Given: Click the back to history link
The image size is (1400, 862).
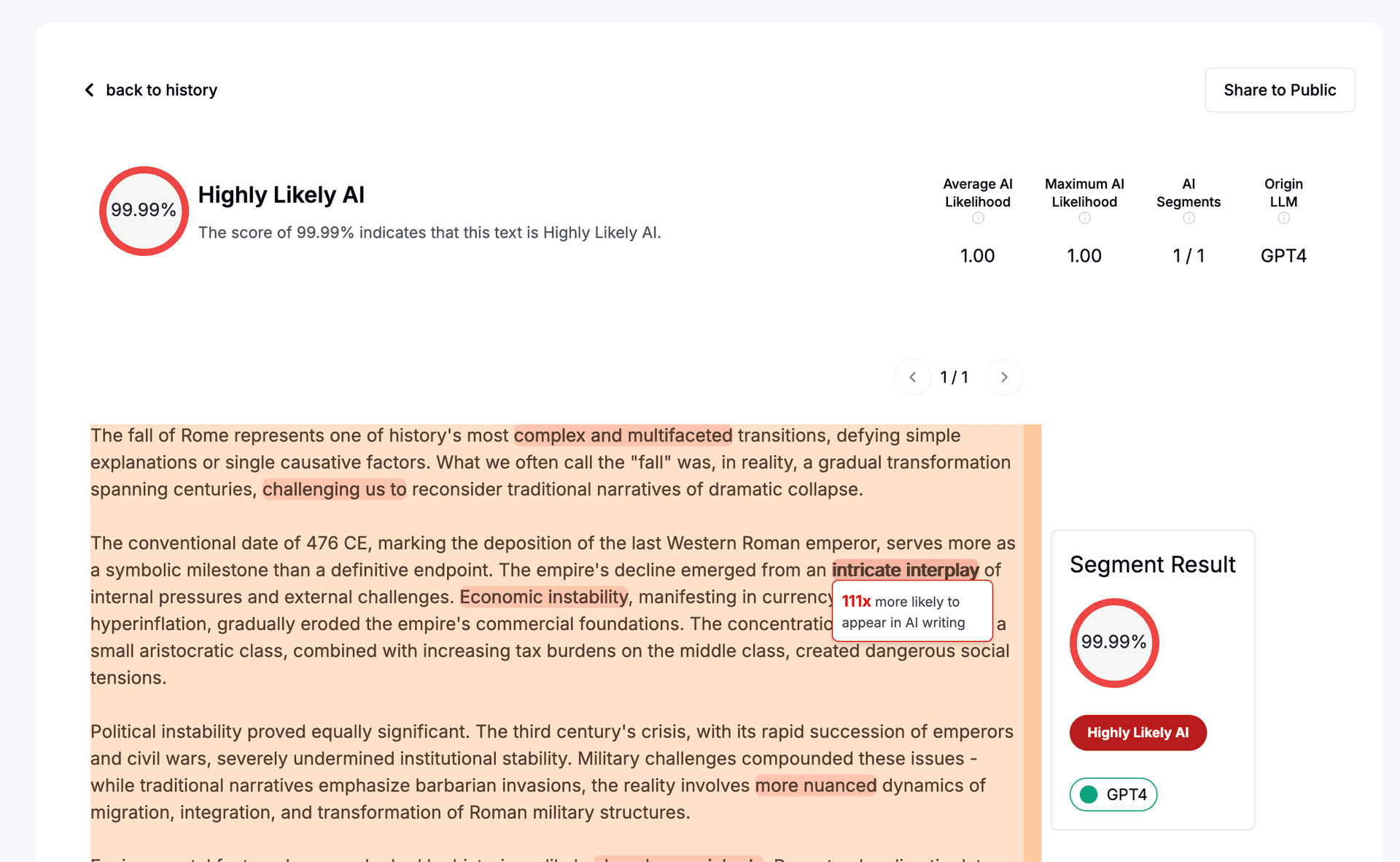Looking at the screenshot, I should click(161, 90).
